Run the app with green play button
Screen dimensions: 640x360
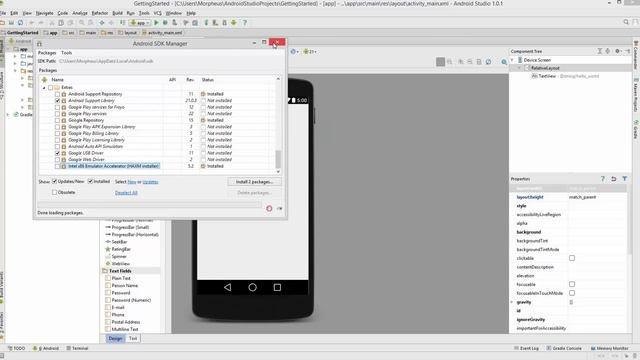pyautogui.click(x=156, y=23)
